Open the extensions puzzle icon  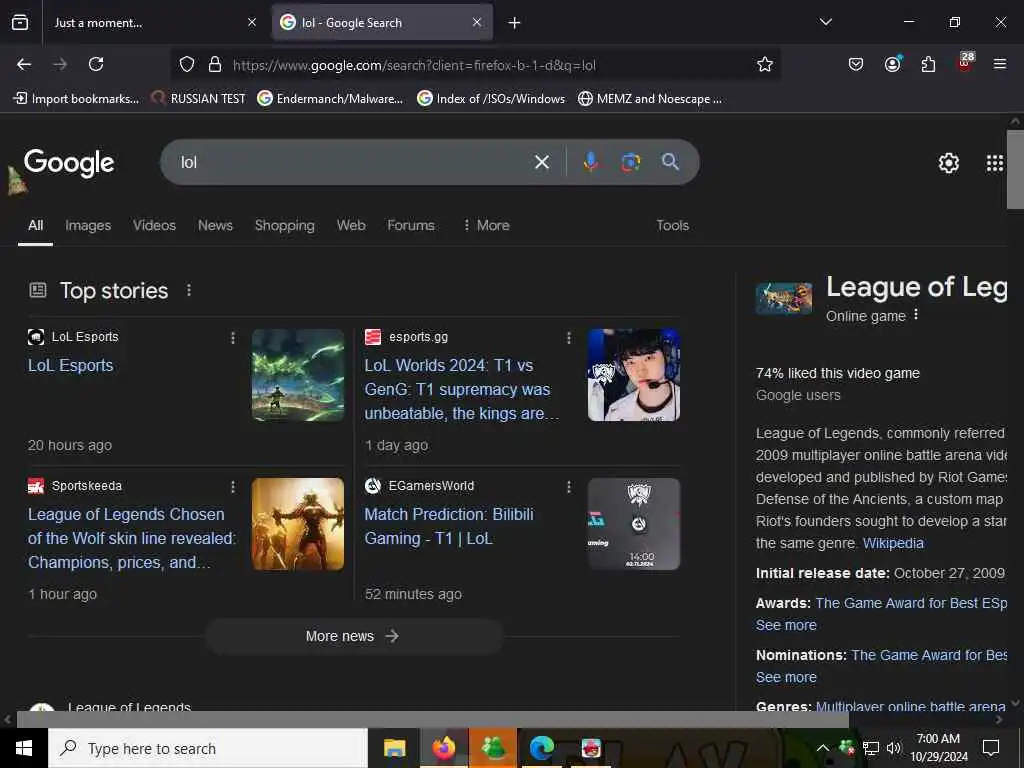(x=928, y=64)
